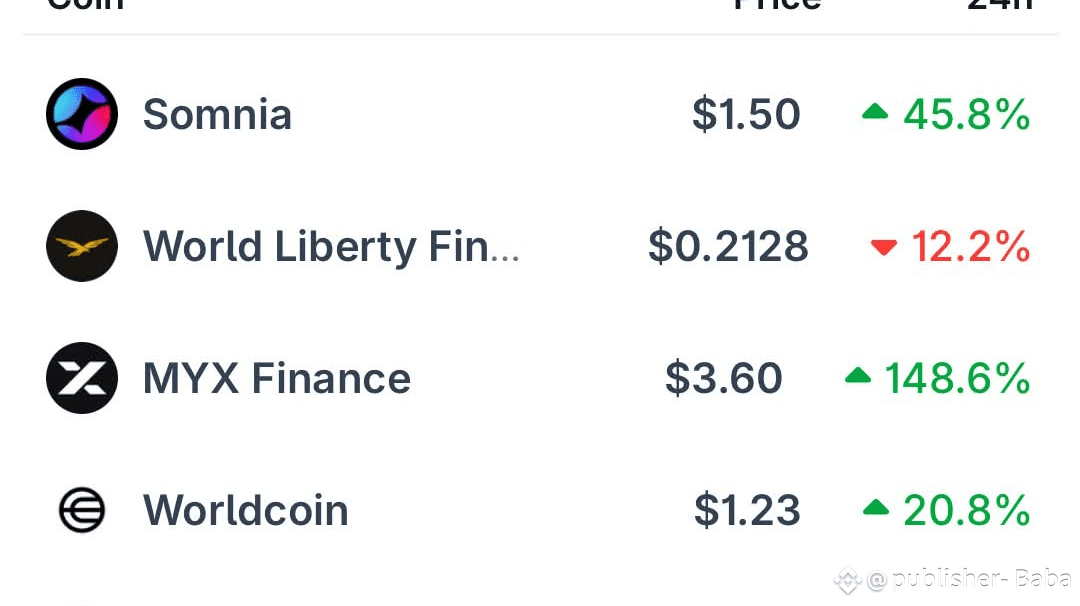Image resolution: width=1080 pixels, height=606 pixels.
Task: Select the MYX Finance coin name
Action: [x=277, y=378]
